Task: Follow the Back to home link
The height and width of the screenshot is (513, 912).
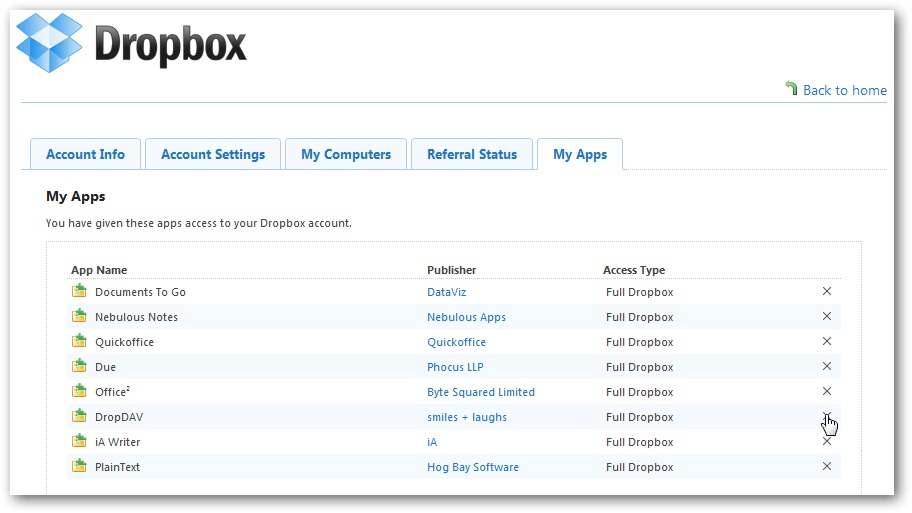Action: click(x=845, y=90)
